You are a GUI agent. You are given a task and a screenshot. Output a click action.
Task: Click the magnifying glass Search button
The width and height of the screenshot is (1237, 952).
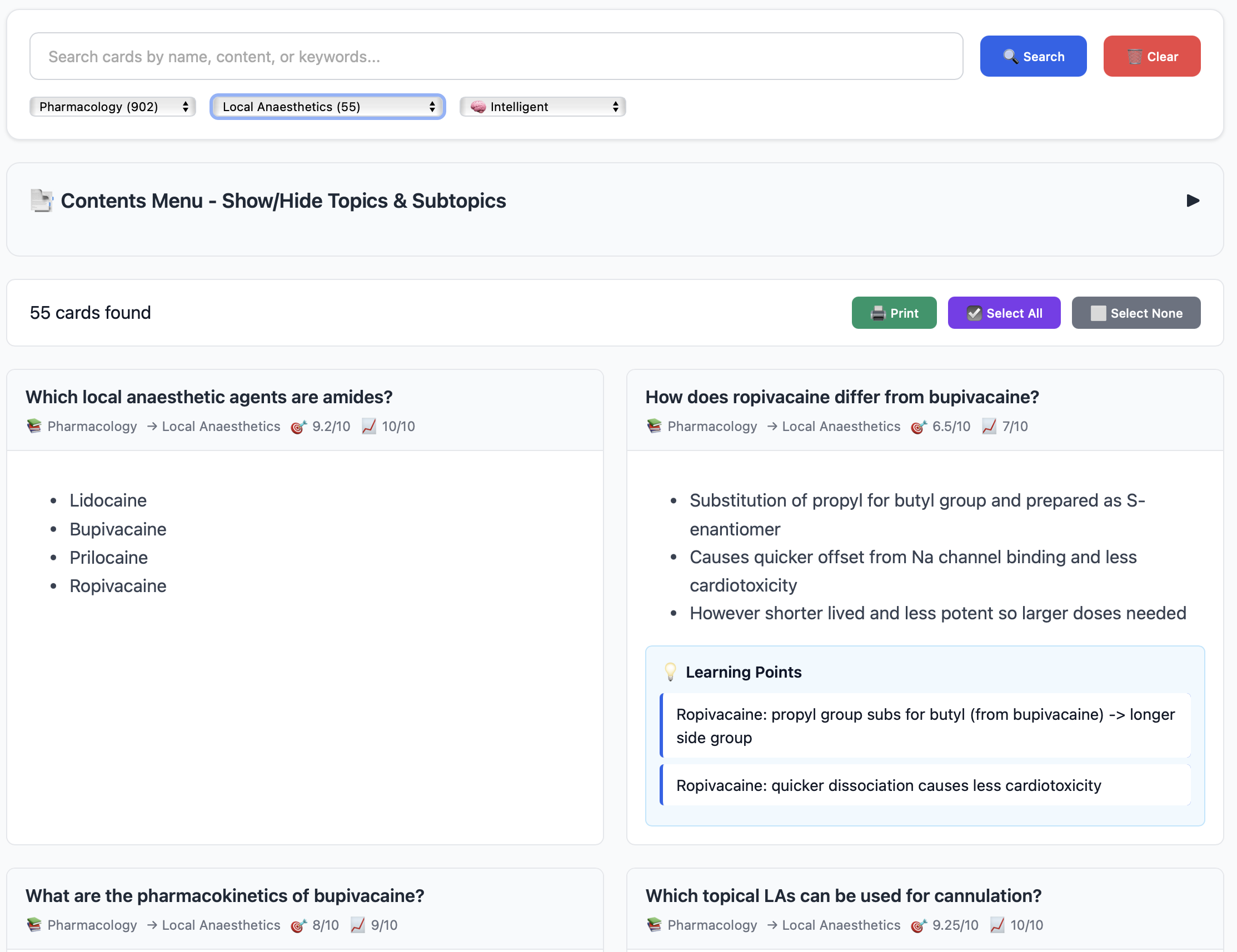pyautogui.click(x=1033, y=56)
